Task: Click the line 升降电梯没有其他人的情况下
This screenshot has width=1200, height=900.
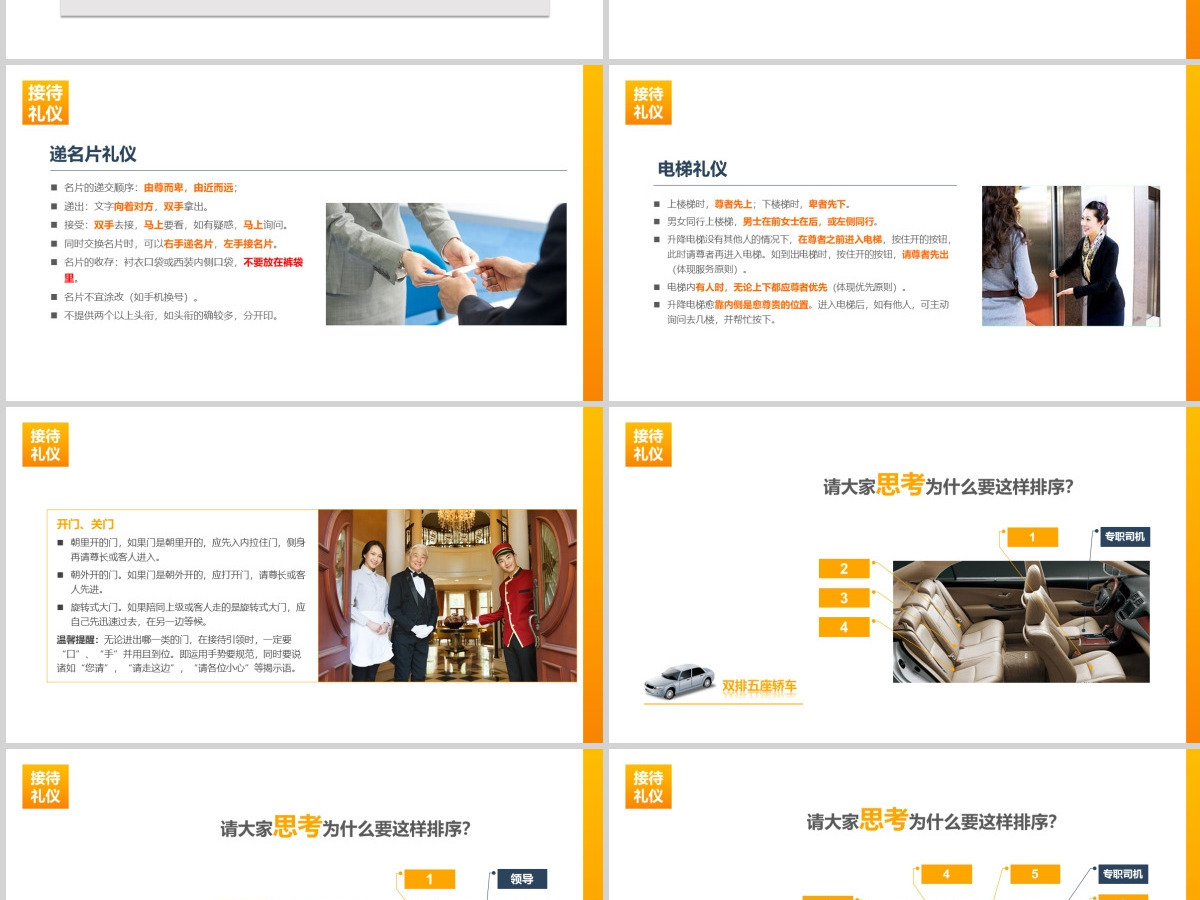Action: [x=808, y=254]
